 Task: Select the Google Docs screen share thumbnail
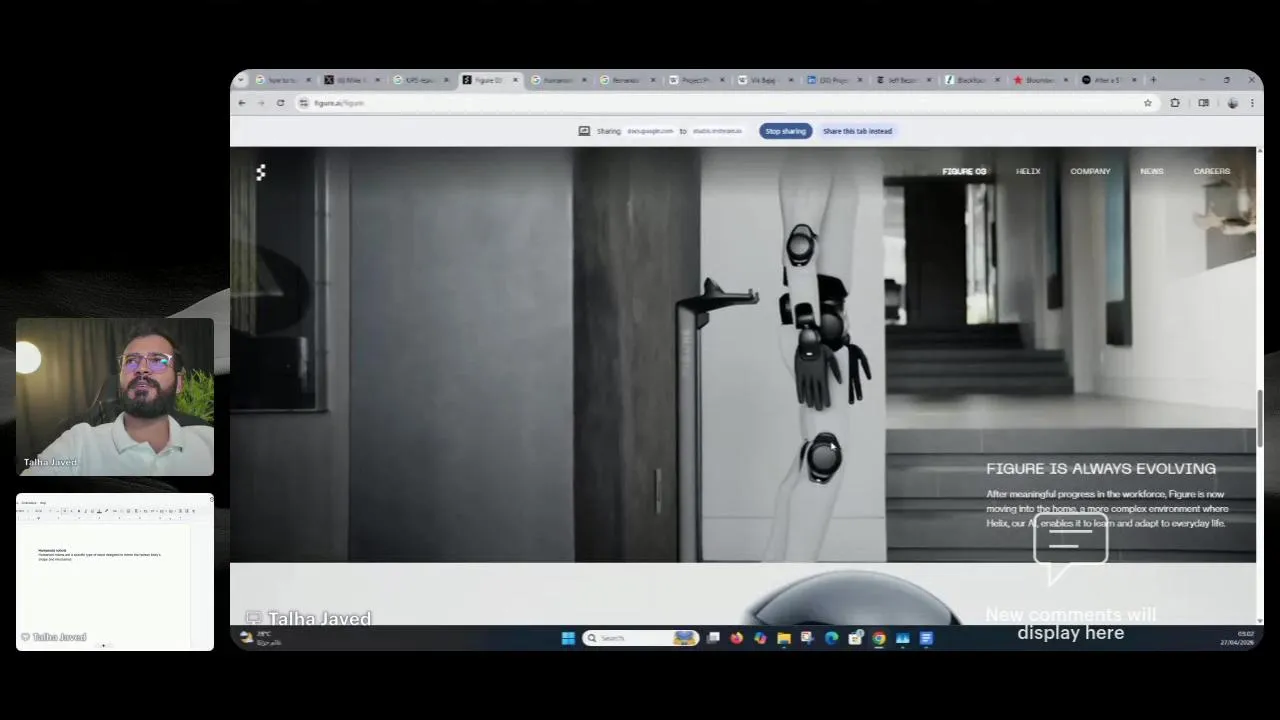click(115, 572)
